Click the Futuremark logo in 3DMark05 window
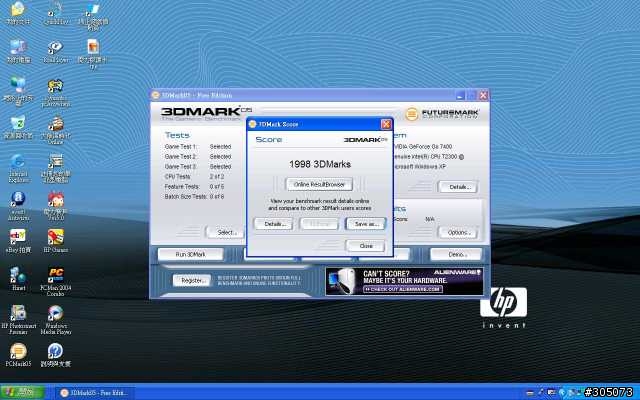This screenshot has height=400, width=640. [x=442, y=113]
